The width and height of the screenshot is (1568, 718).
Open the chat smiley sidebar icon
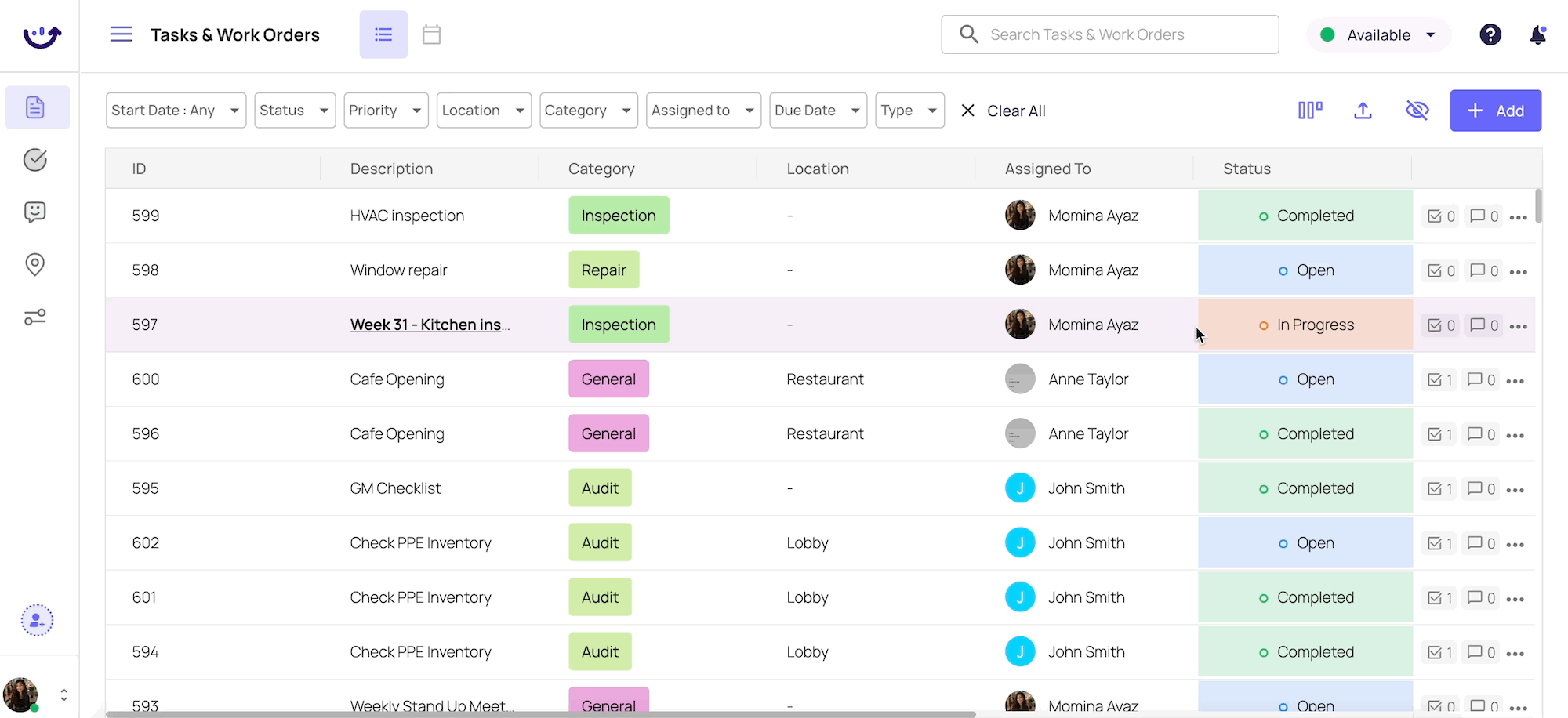point(35,212)
